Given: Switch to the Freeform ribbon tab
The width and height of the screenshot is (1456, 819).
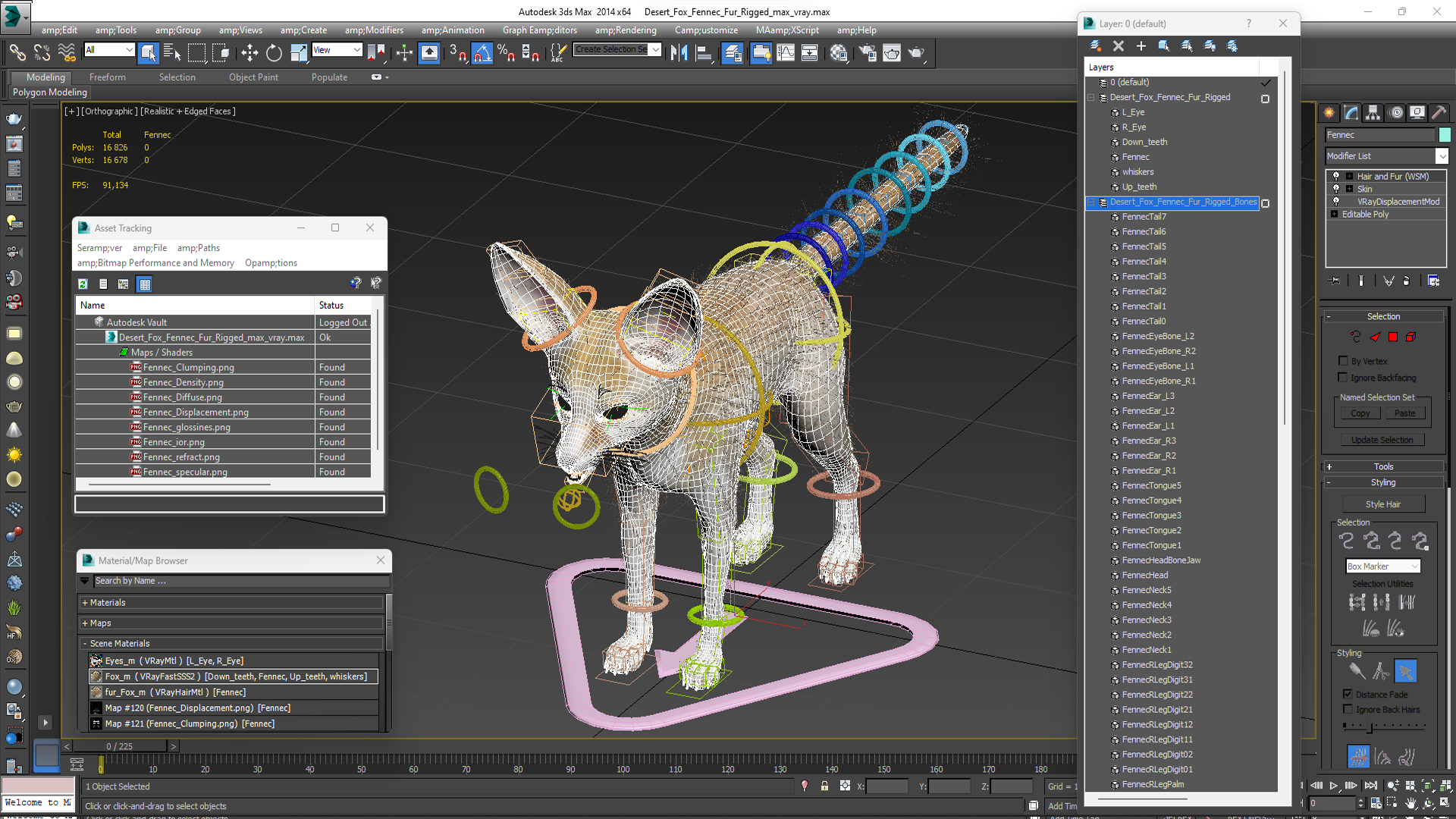Looking at the screenshot, I should tap(108, 77).
